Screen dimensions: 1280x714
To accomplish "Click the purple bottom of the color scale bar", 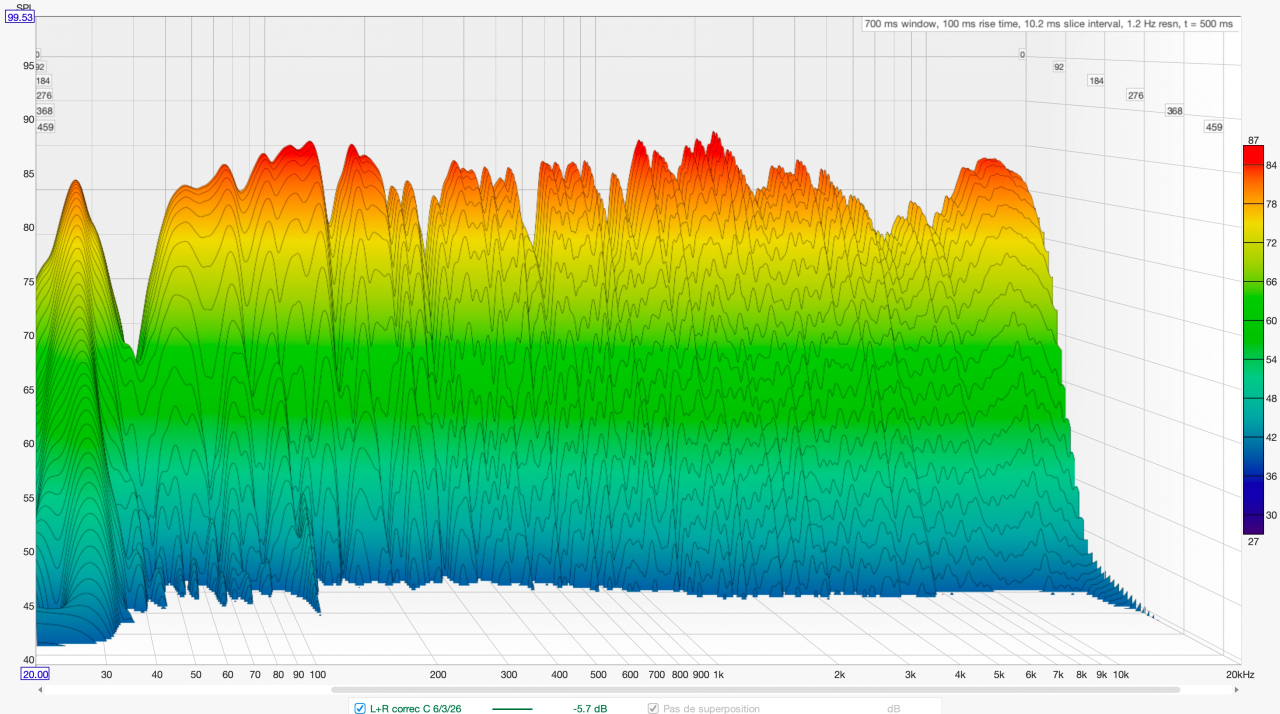I will pyautogui.click(x=1252, y=527).
